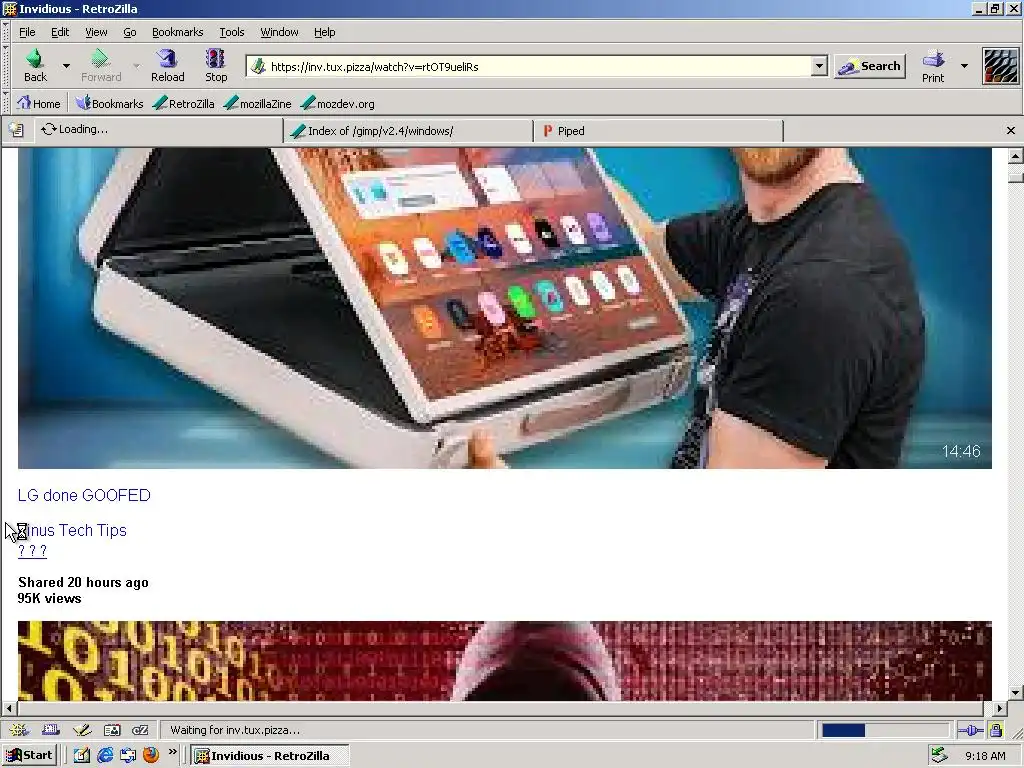Image resolution: width=1024 pixels, height=768 pixels.
Task: Switch to the Piped tab
Action: point(658,131)
